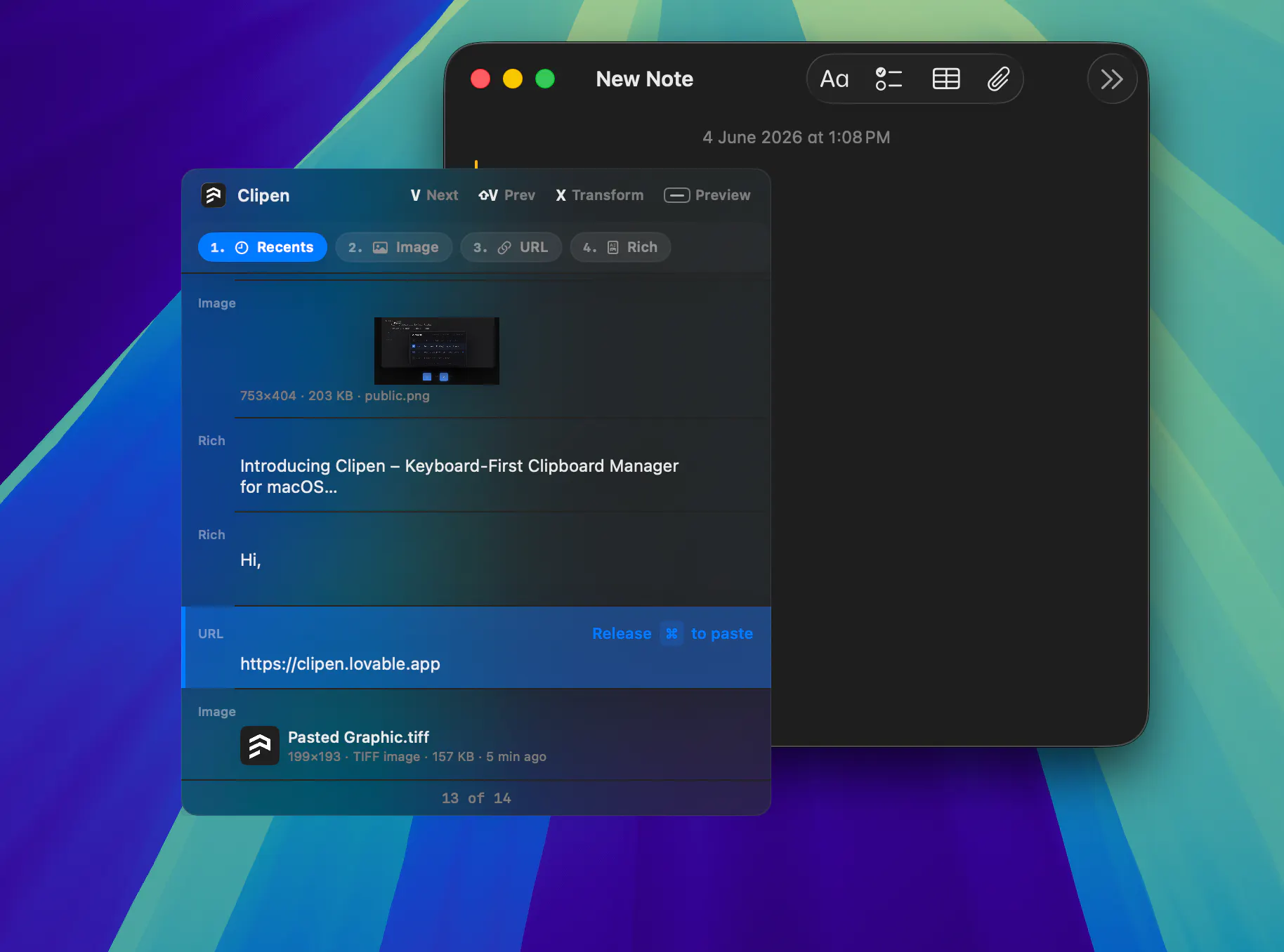Select the 'Hi,' rich text clip

pos(476,559)
